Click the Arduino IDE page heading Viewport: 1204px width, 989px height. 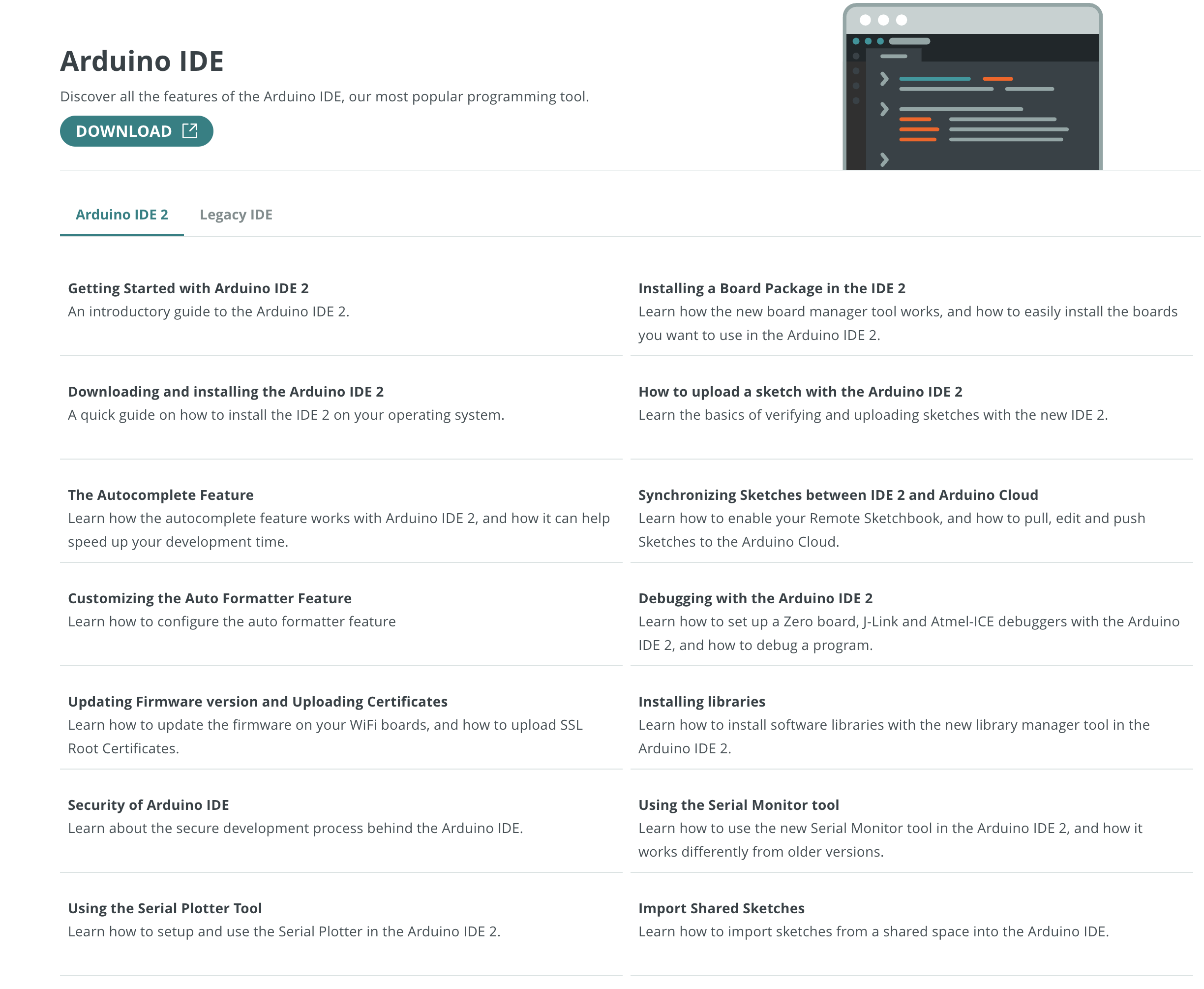[142, 61]
